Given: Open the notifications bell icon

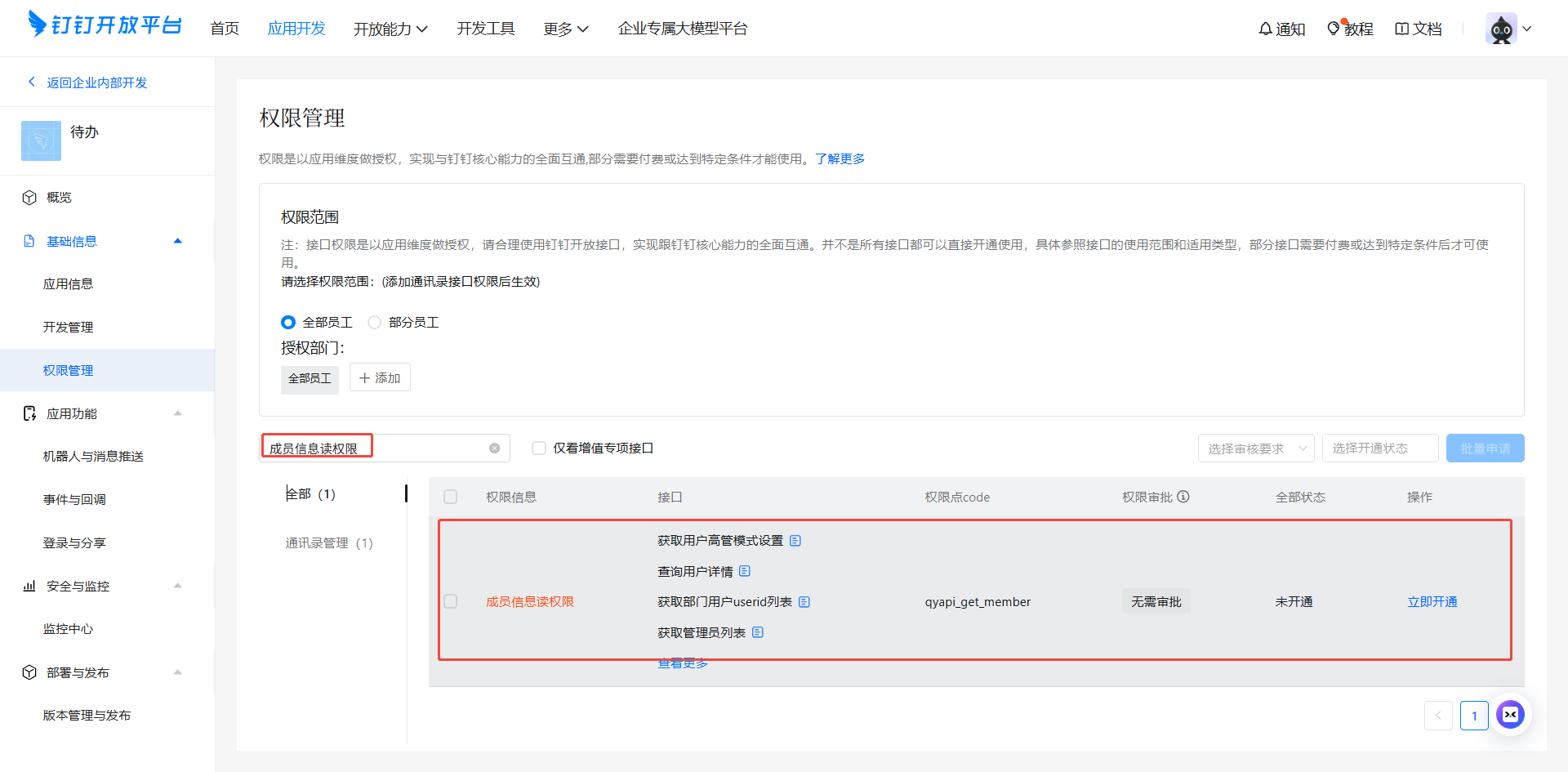Looking at the screenshot, I should pos(1265,29).
